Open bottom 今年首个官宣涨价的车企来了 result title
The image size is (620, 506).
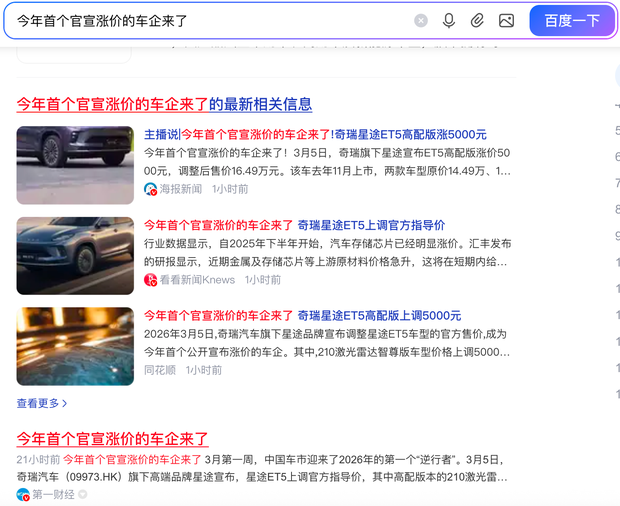pyautogui.click(x=112, y=439)
